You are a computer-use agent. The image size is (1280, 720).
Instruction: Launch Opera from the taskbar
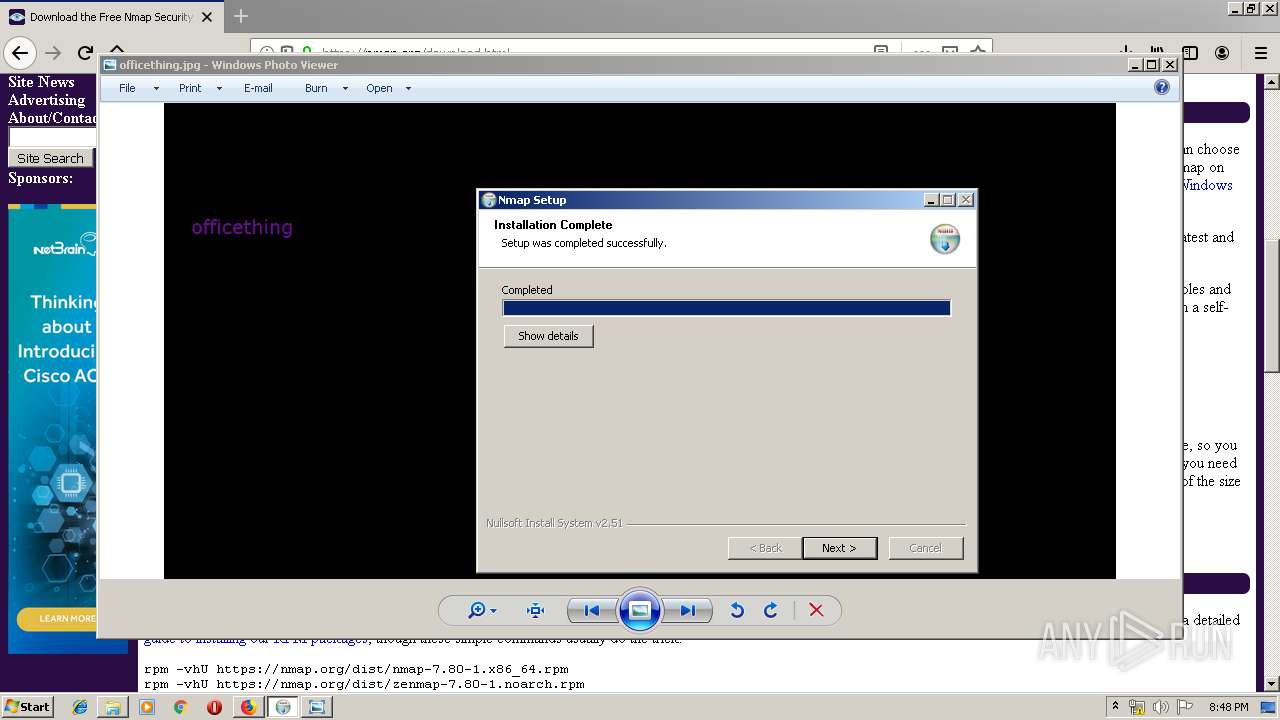coord(214,707)
